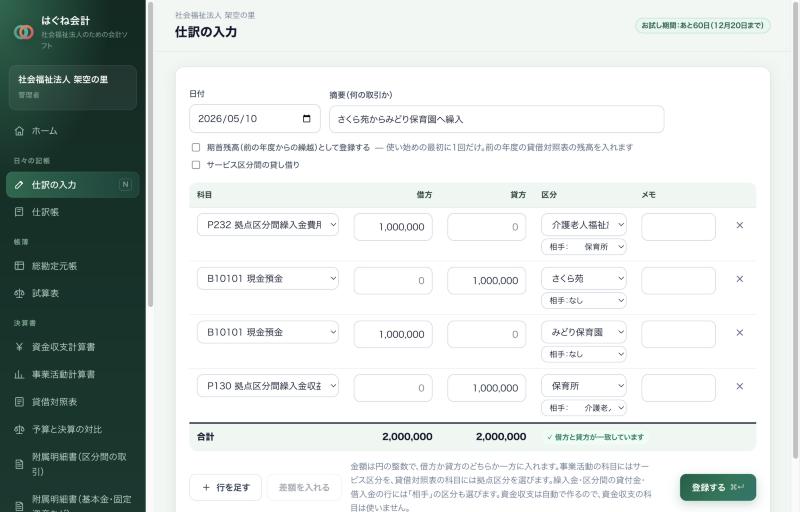800x512 pixels.
Task: Click the お試し期間 trial badge
Action: pos(703,25)
